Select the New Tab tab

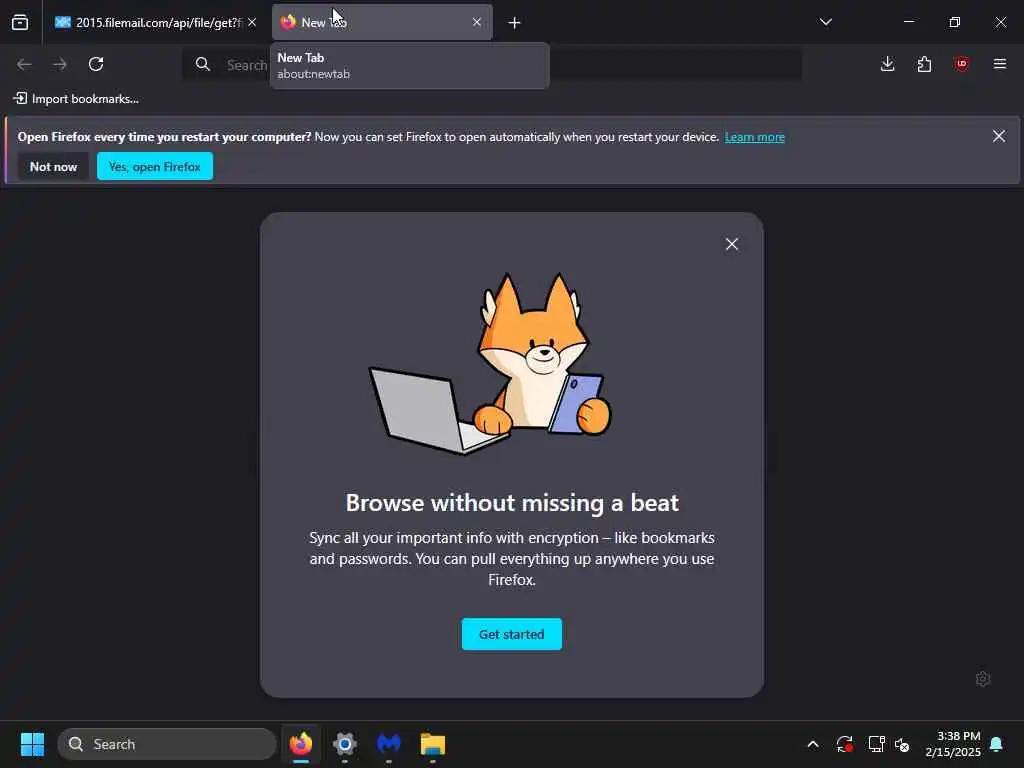click(x=382, y=22)
